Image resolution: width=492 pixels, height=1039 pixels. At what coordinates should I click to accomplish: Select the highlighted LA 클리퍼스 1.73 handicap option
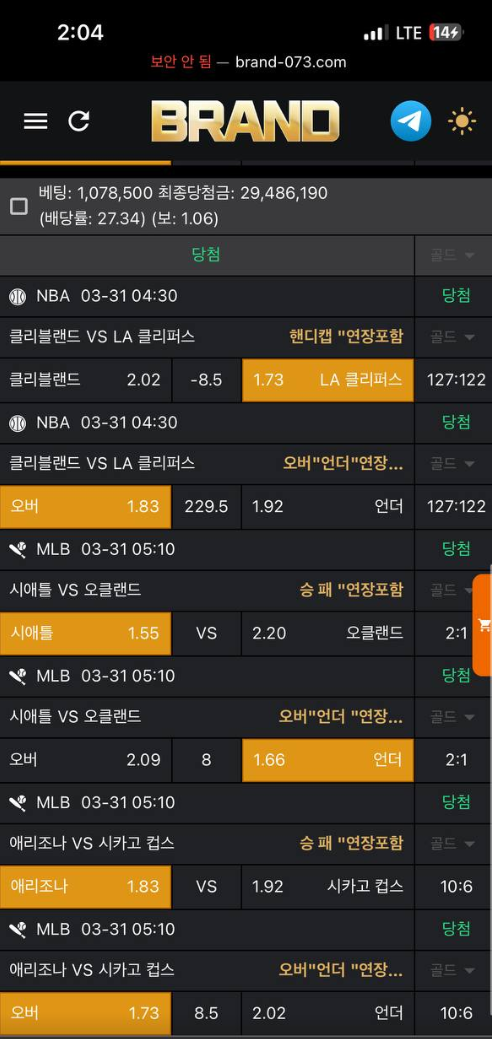tap(328, 380)
